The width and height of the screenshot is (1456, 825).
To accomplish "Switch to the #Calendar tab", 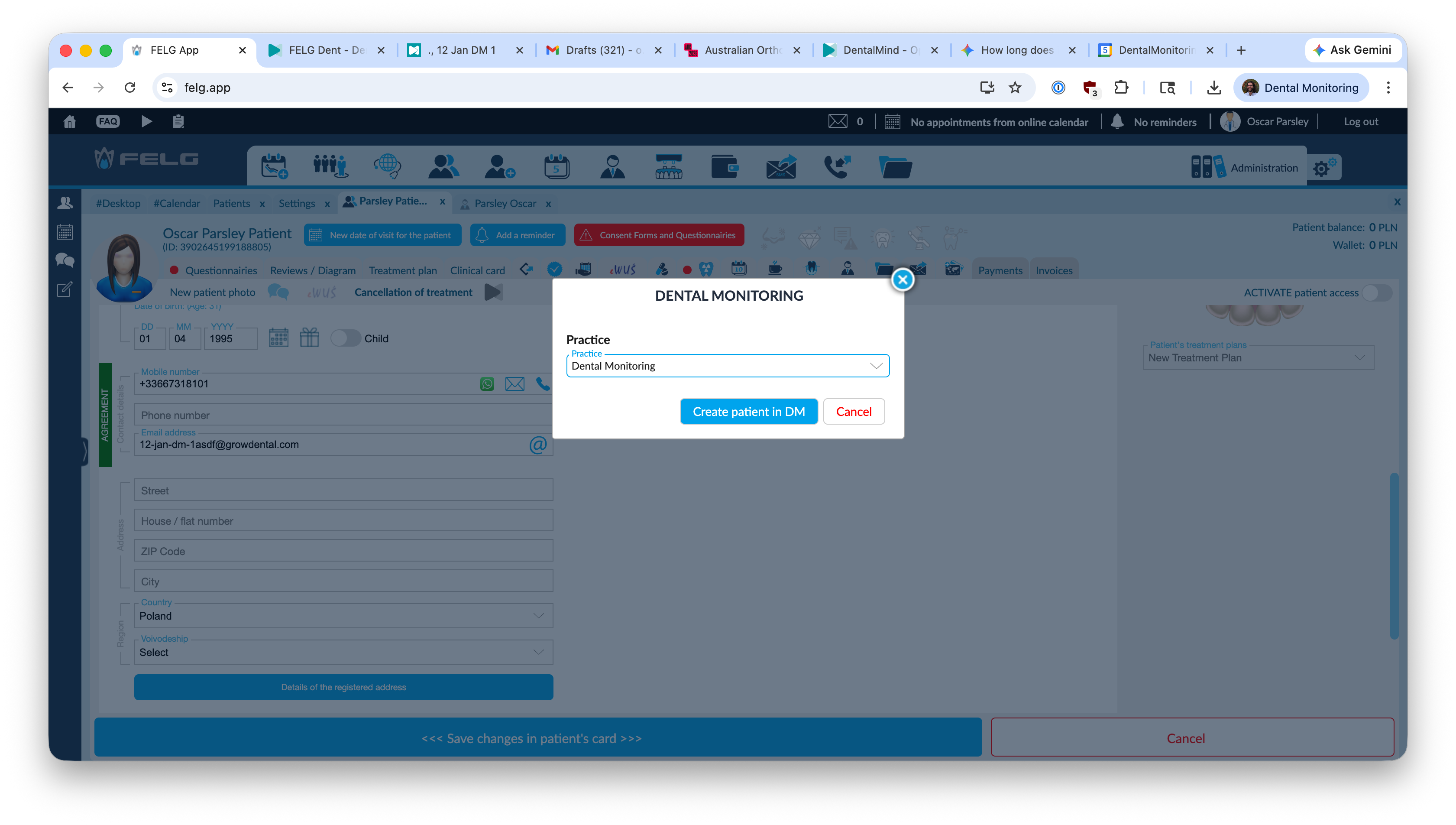I will (177, 203).
